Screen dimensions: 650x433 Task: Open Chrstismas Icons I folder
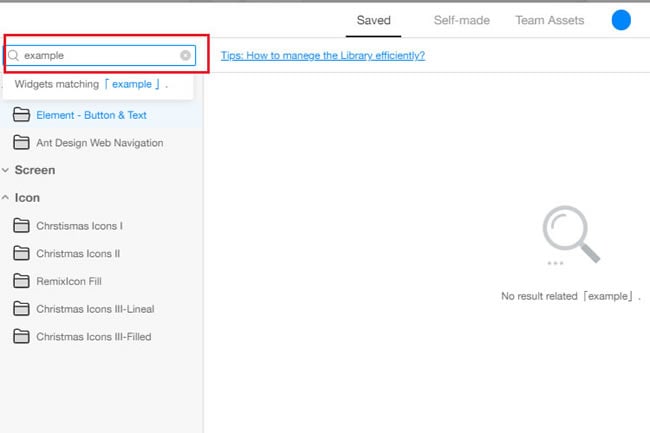(79, 226)
